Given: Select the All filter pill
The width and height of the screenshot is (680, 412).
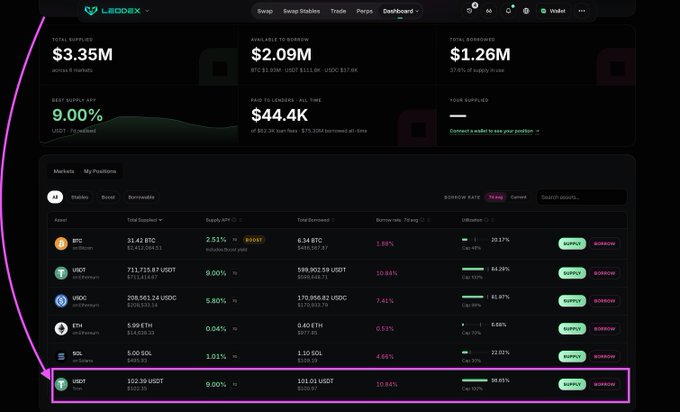Looking at the screenshot, I should pos(55,197).
